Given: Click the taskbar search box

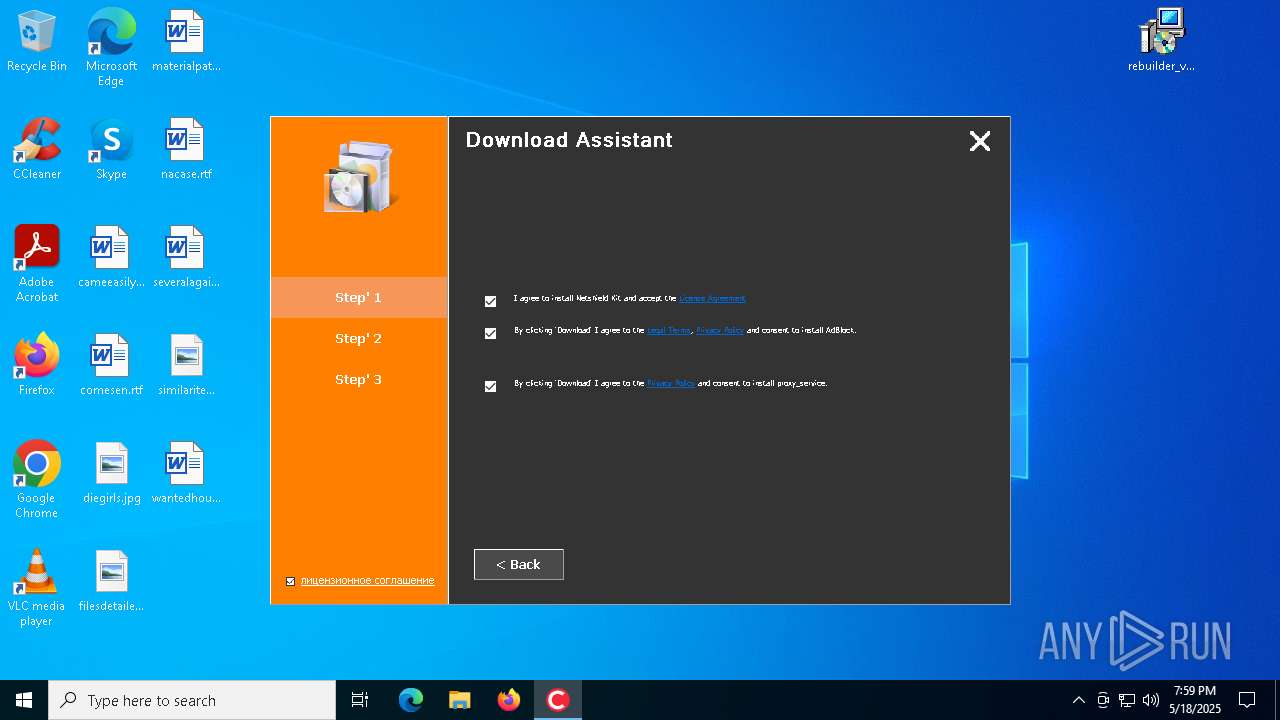Looking at the screenshot, I should (192, 700).
